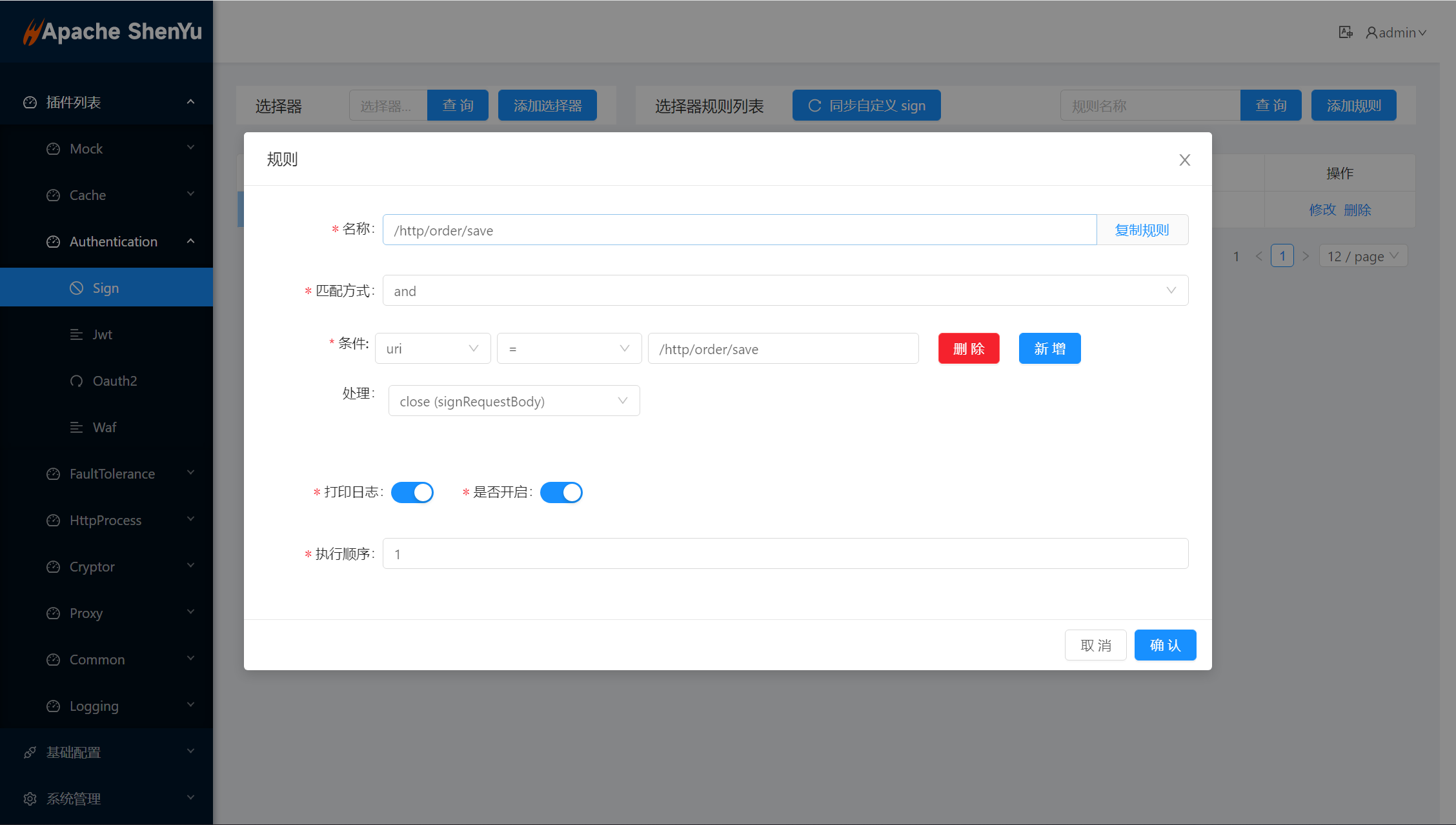Click the Waf list icon in sidebar

[77, 427]
